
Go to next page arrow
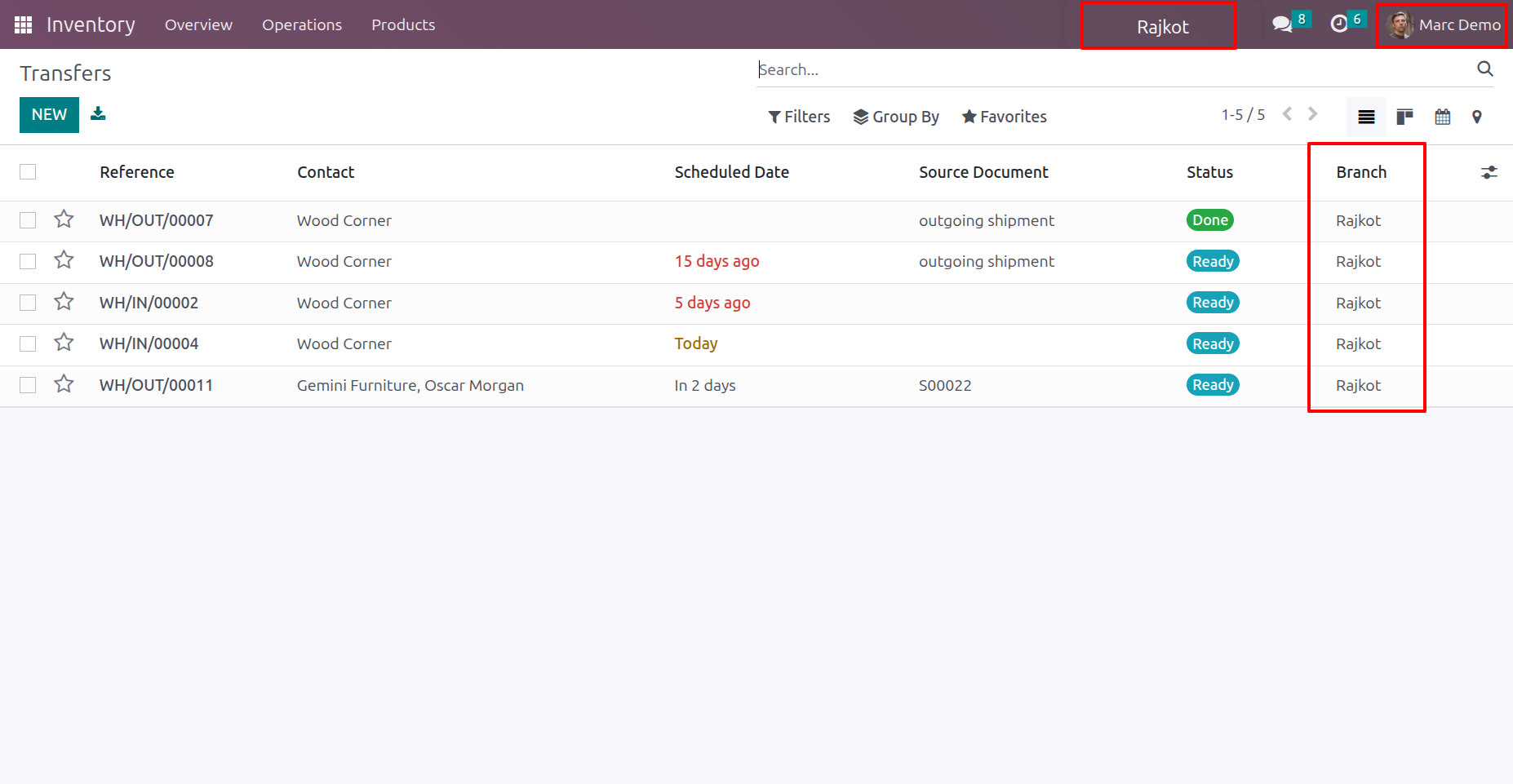(1312, 114)
